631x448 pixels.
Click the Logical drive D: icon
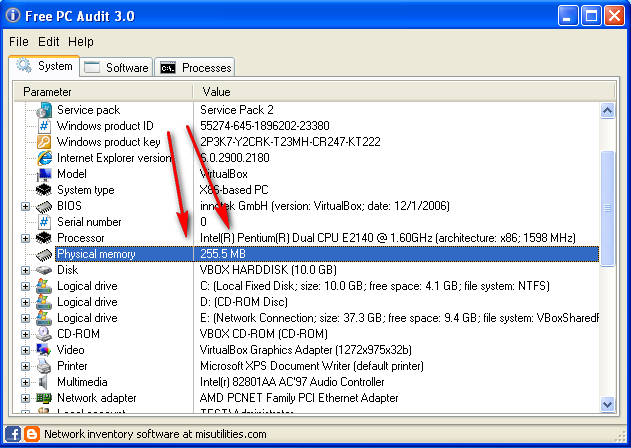coord(44,302)
